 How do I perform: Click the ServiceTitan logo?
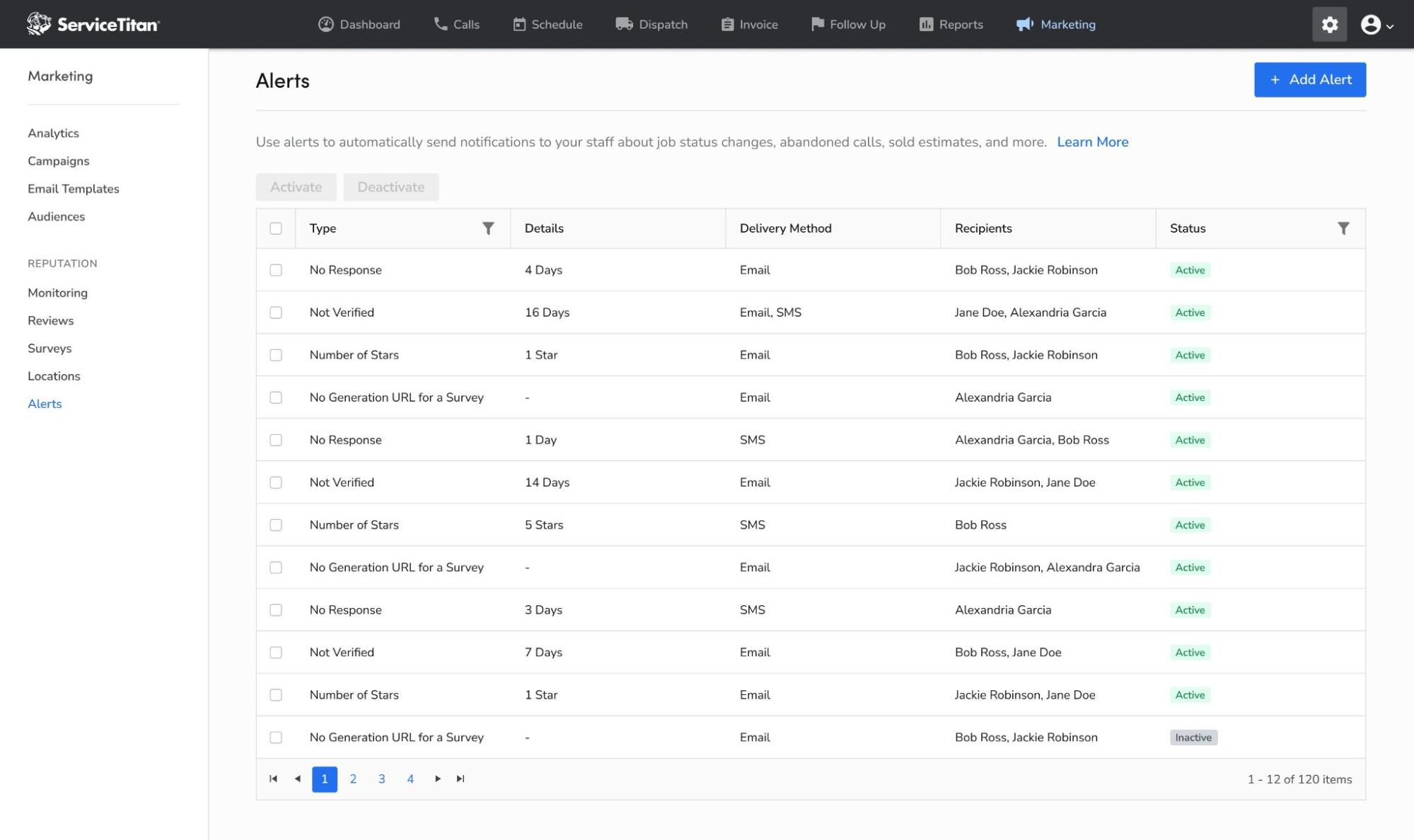(x=93, y=24)
